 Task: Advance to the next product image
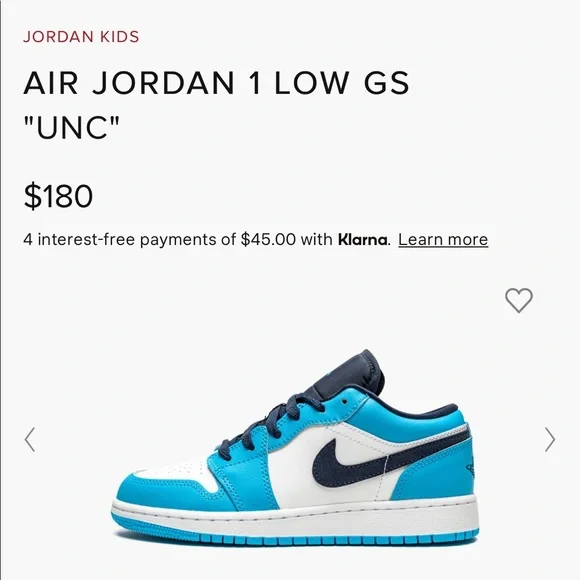pyautogui.click(x=550, y=439)
